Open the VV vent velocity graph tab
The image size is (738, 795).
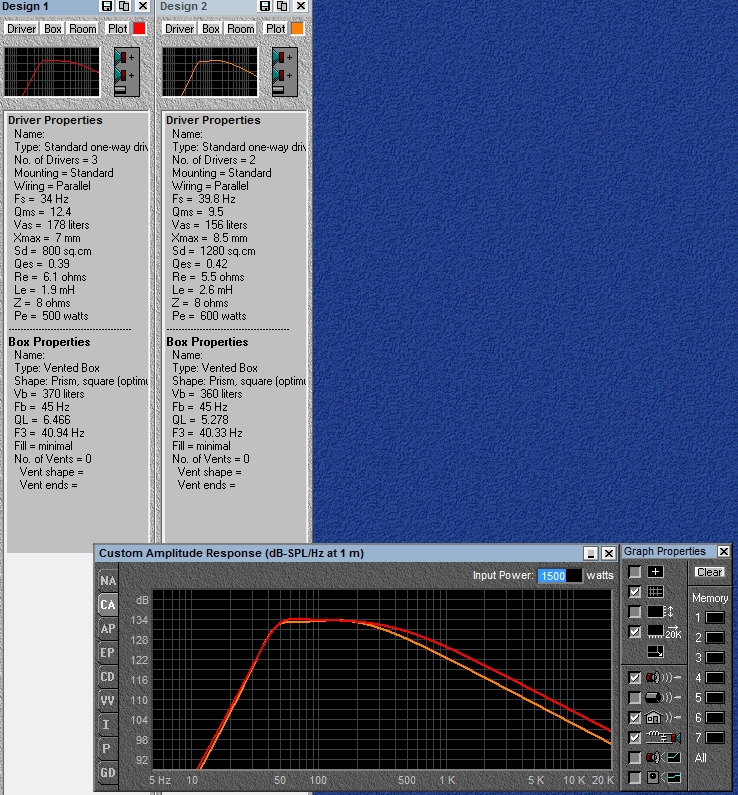point(108,700)
